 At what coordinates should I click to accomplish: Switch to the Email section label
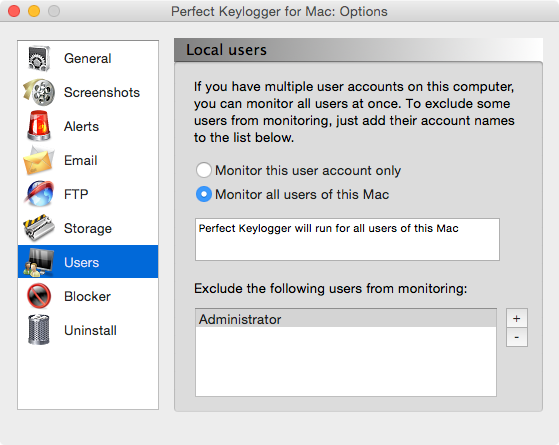pos(81,160)
